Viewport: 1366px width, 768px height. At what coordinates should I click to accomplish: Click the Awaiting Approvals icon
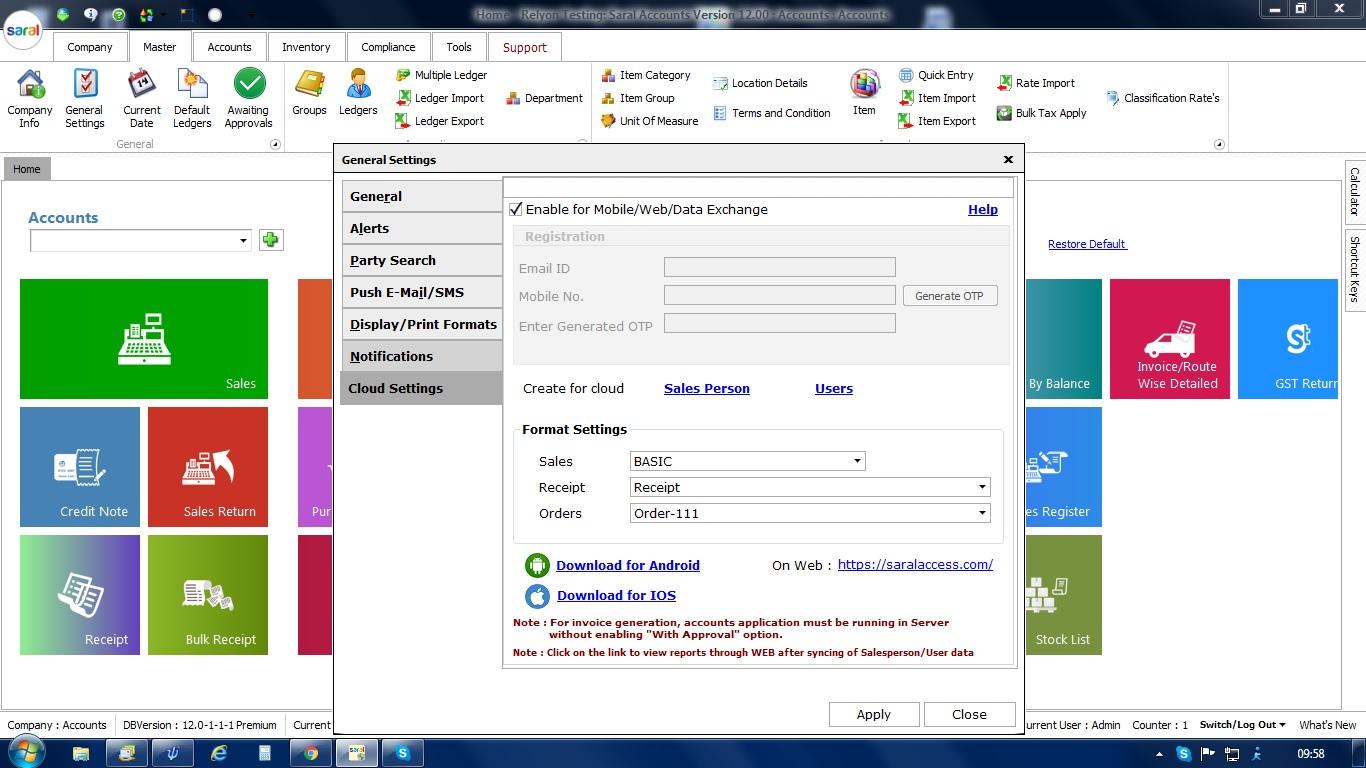coord(248,98)
